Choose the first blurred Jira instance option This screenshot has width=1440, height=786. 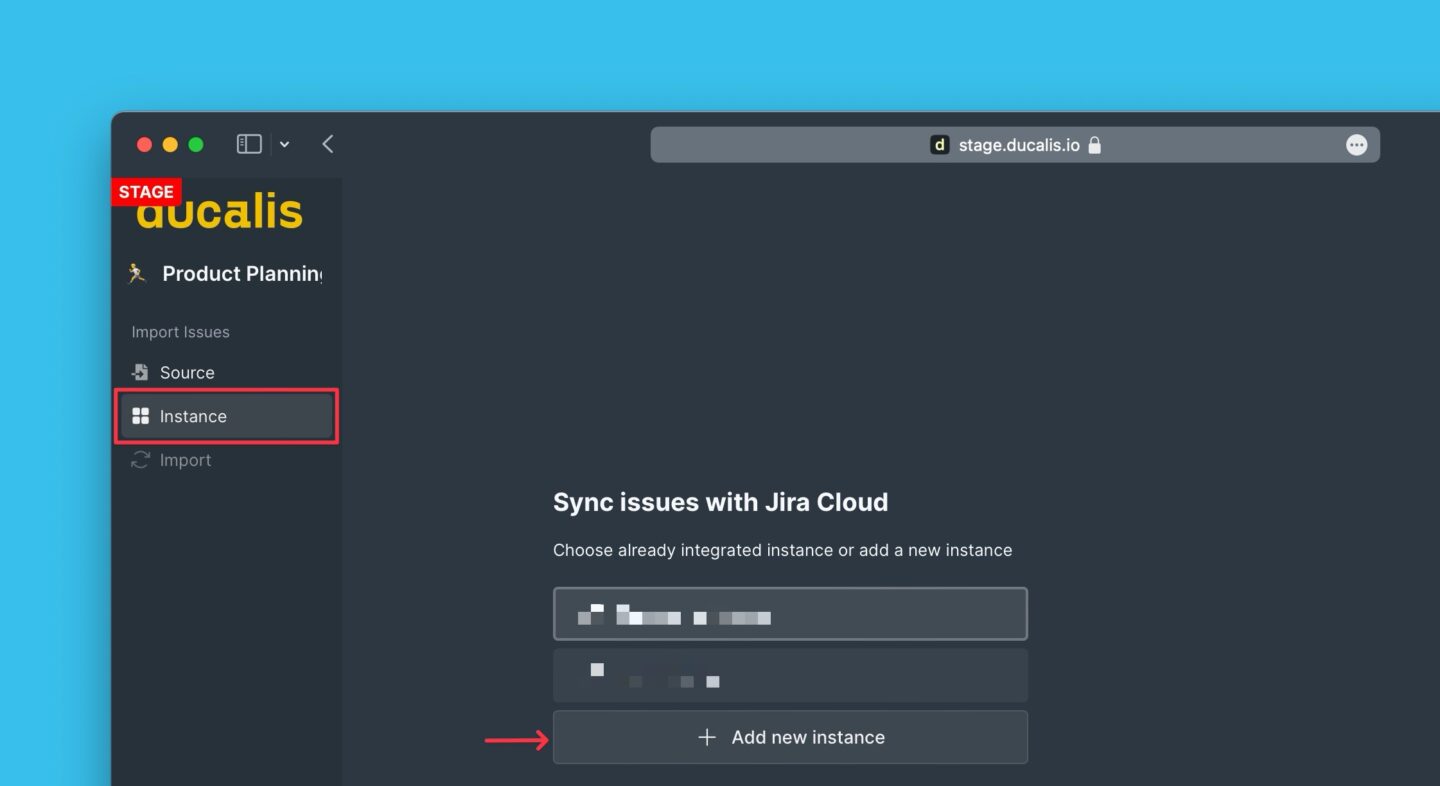[x=790, y=614]
